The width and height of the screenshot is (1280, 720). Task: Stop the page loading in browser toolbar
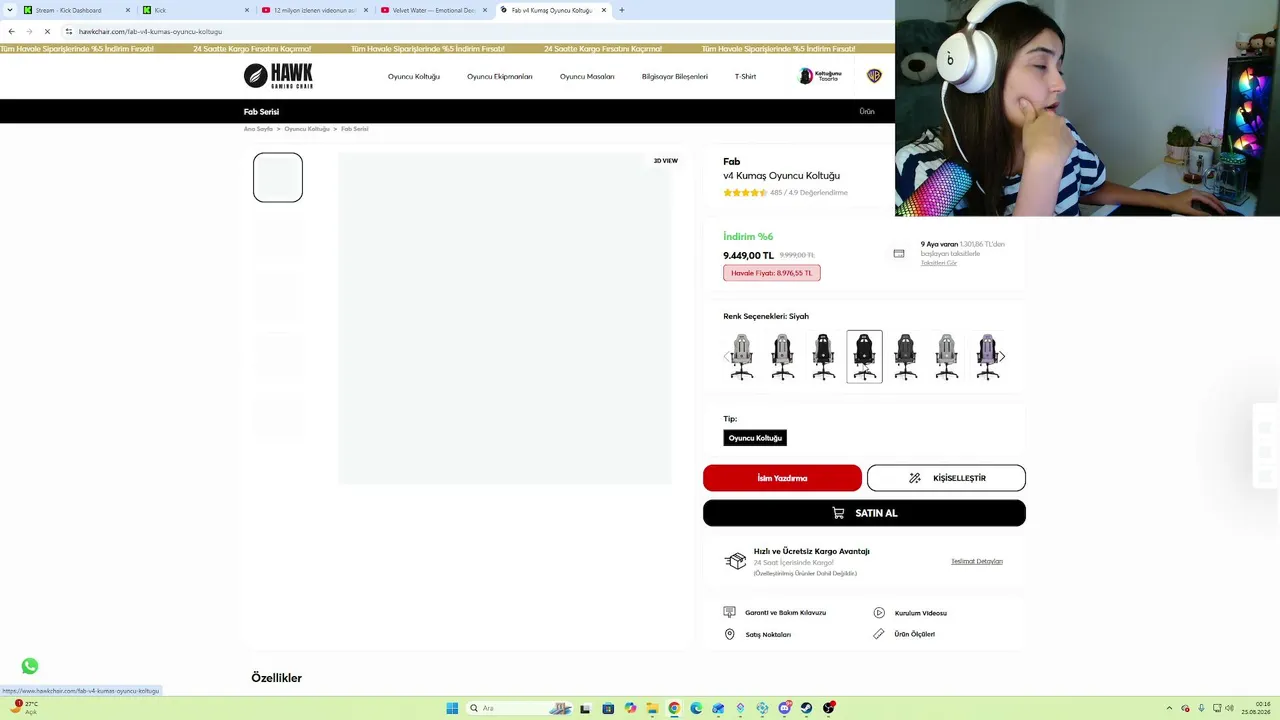47,31
